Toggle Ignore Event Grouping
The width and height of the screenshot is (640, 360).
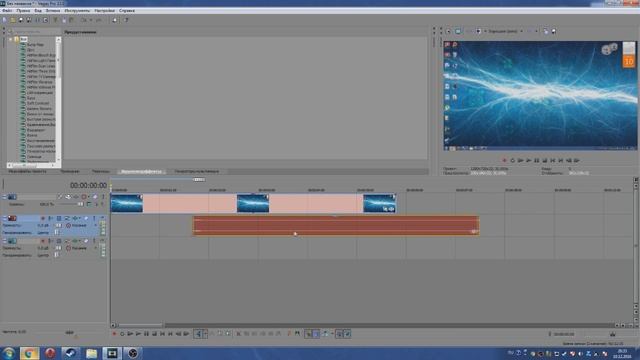click(x=347, y=334)
